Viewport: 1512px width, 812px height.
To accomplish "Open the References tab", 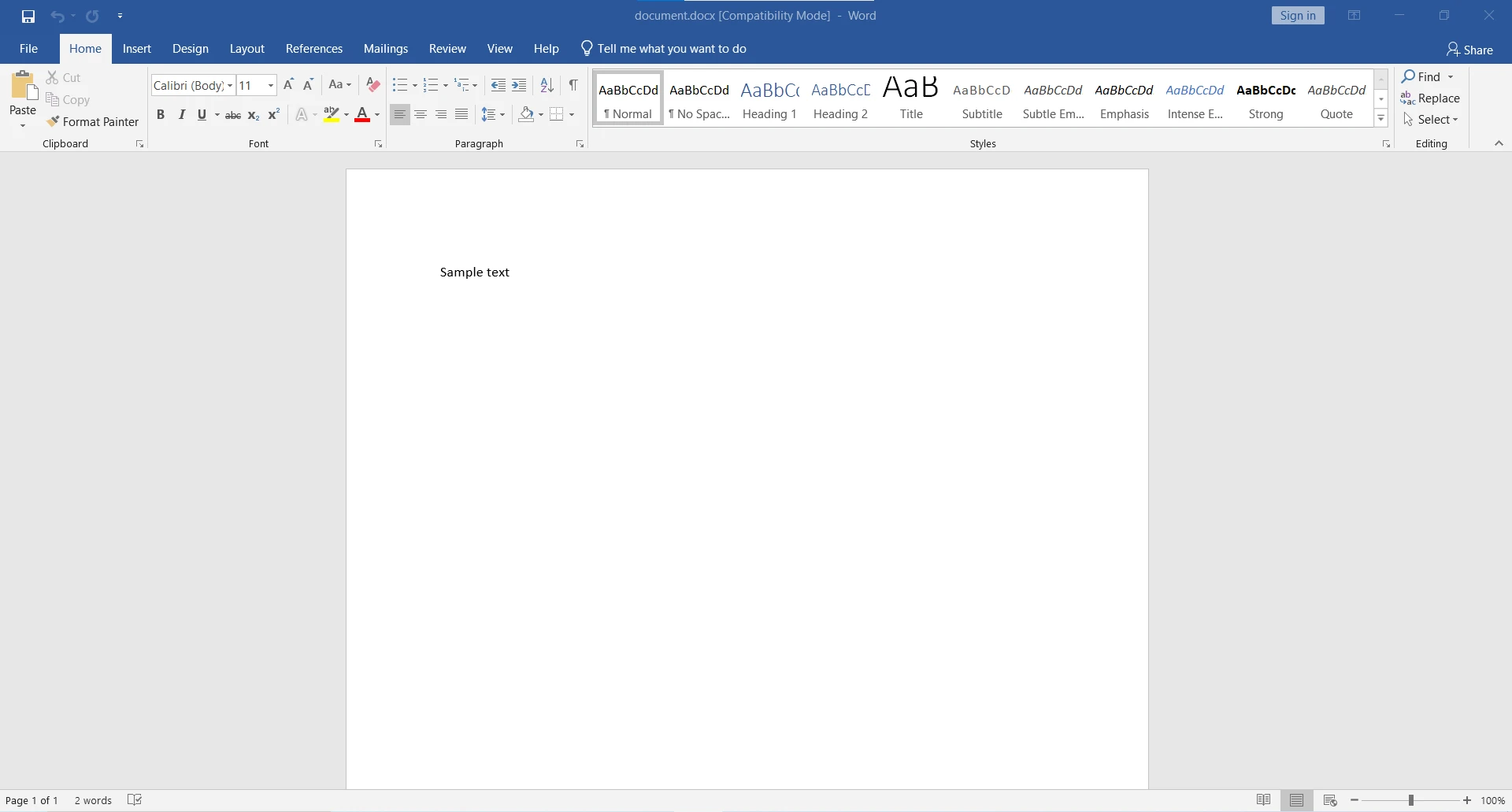I will 313,49.
